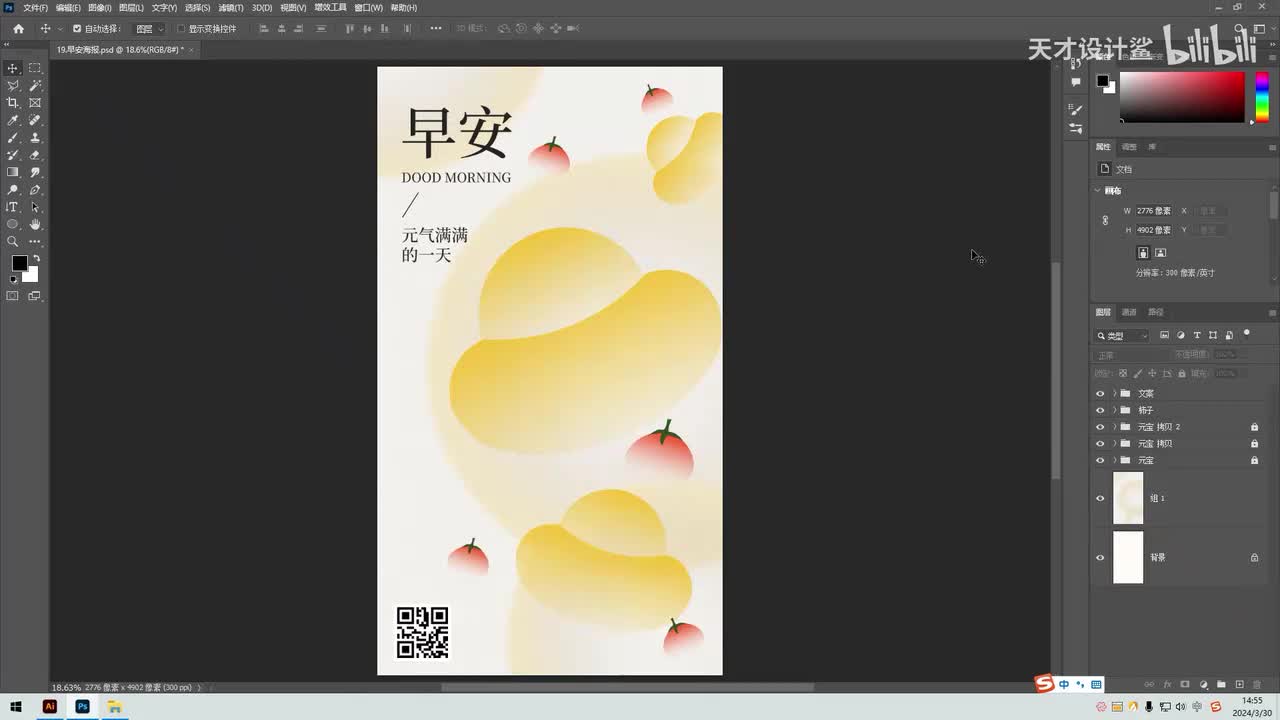
Task: Enable the 显示变换控件 checkbox
Action: [x=181, y=29]
